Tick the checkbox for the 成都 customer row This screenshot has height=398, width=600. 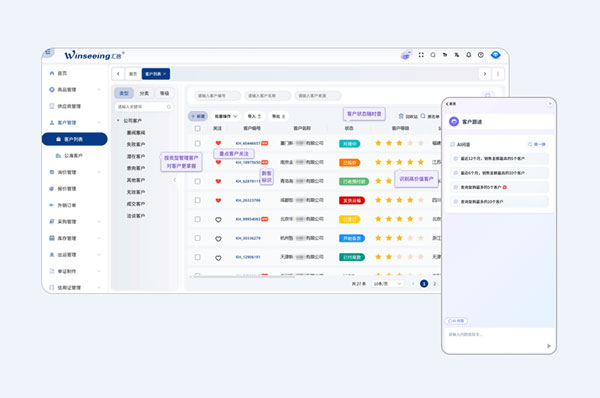[x=197, y=200]
